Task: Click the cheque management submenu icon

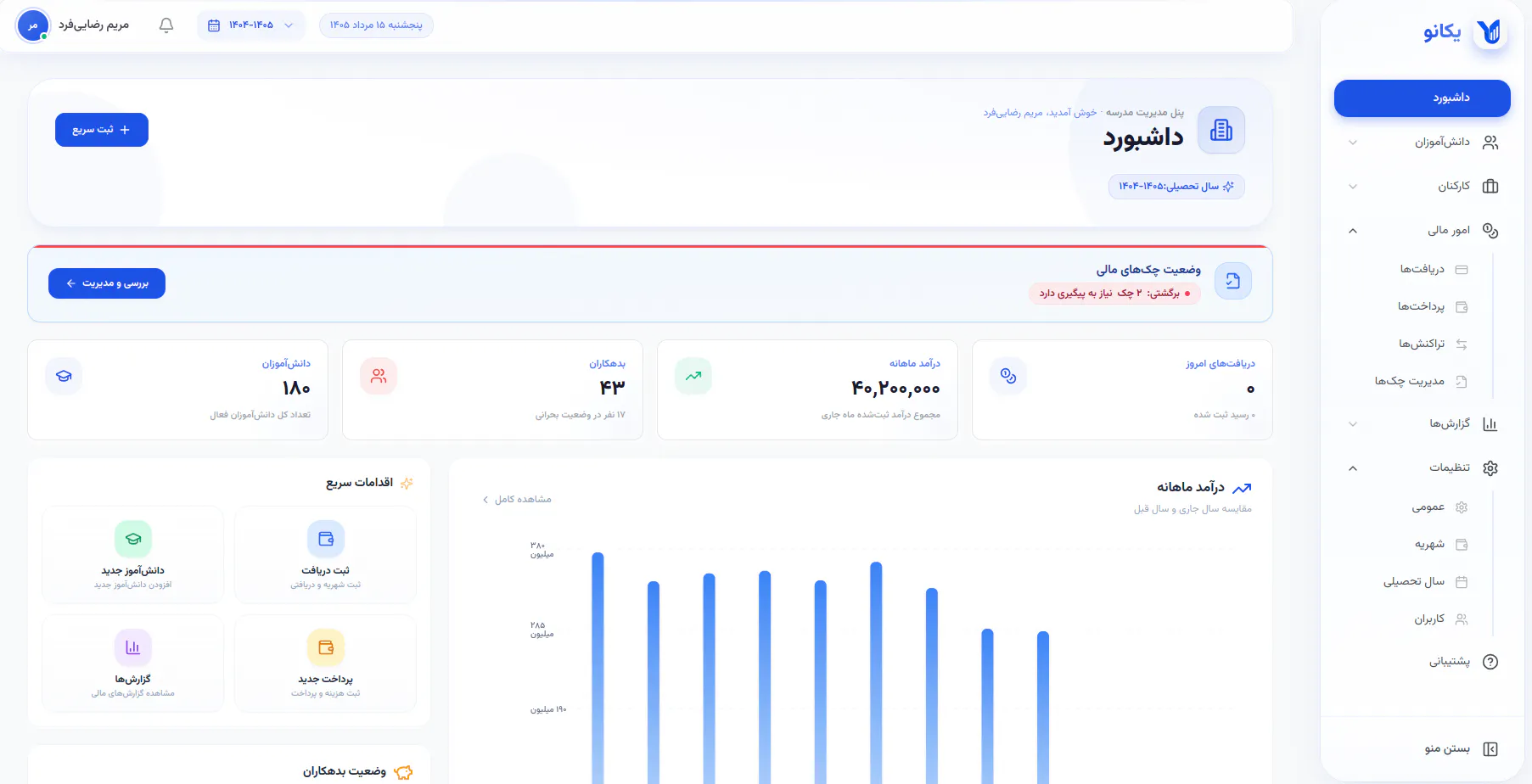Action: click(1462, 382)
